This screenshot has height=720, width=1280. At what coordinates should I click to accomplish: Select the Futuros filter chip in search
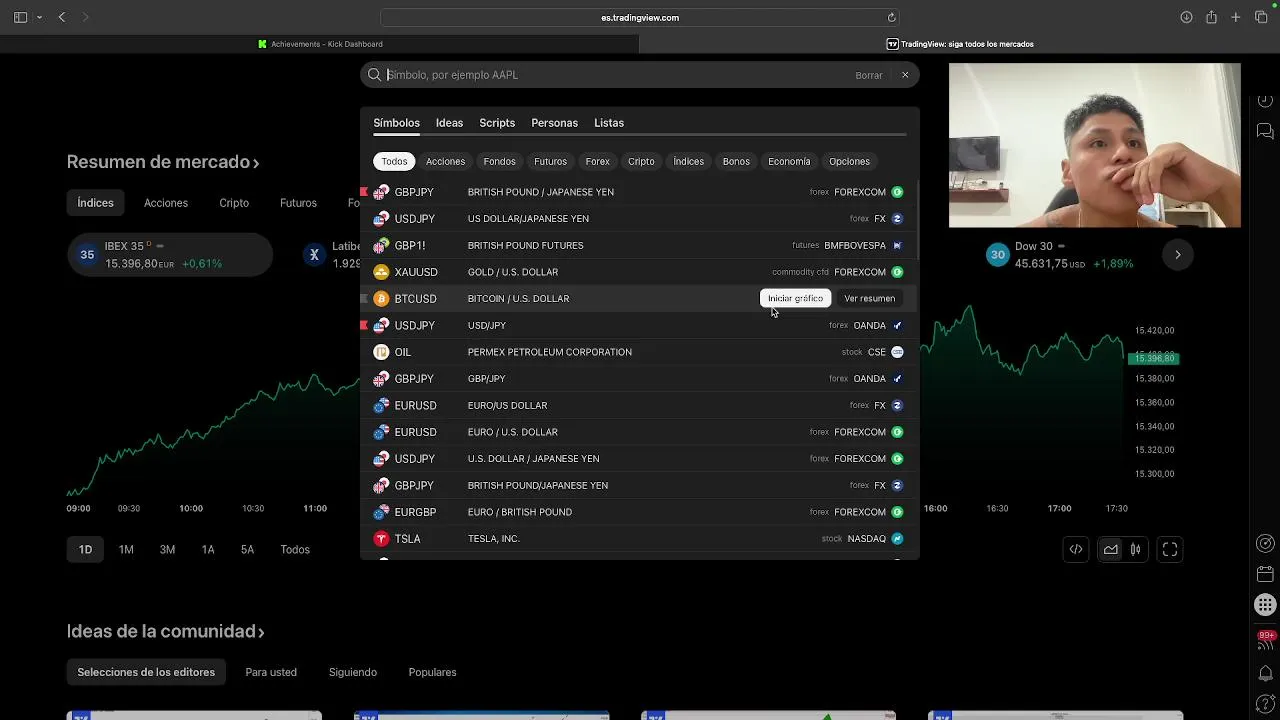point(550,161)
